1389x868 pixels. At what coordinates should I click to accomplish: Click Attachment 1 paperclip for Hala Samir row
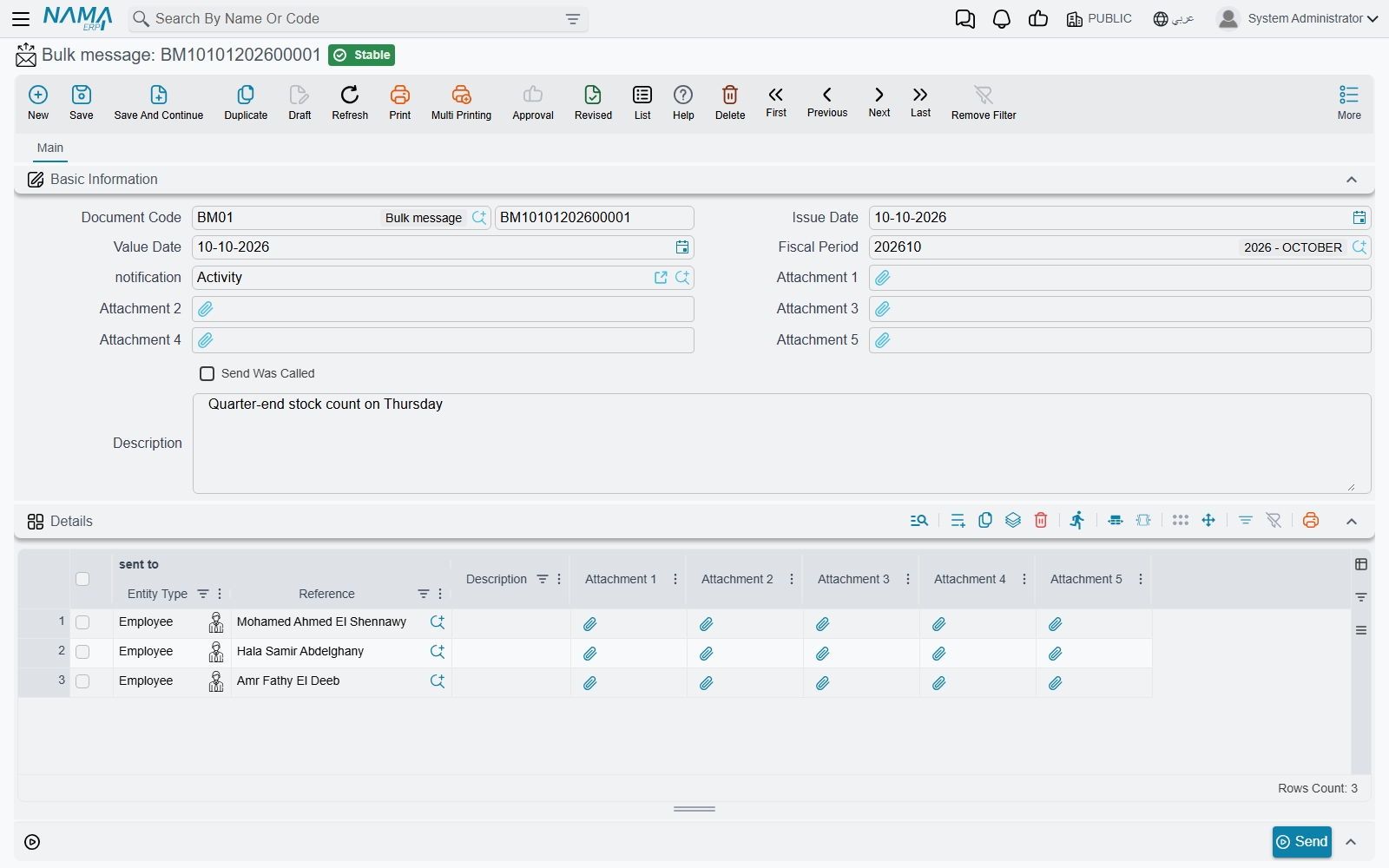[x=590, y=654]
